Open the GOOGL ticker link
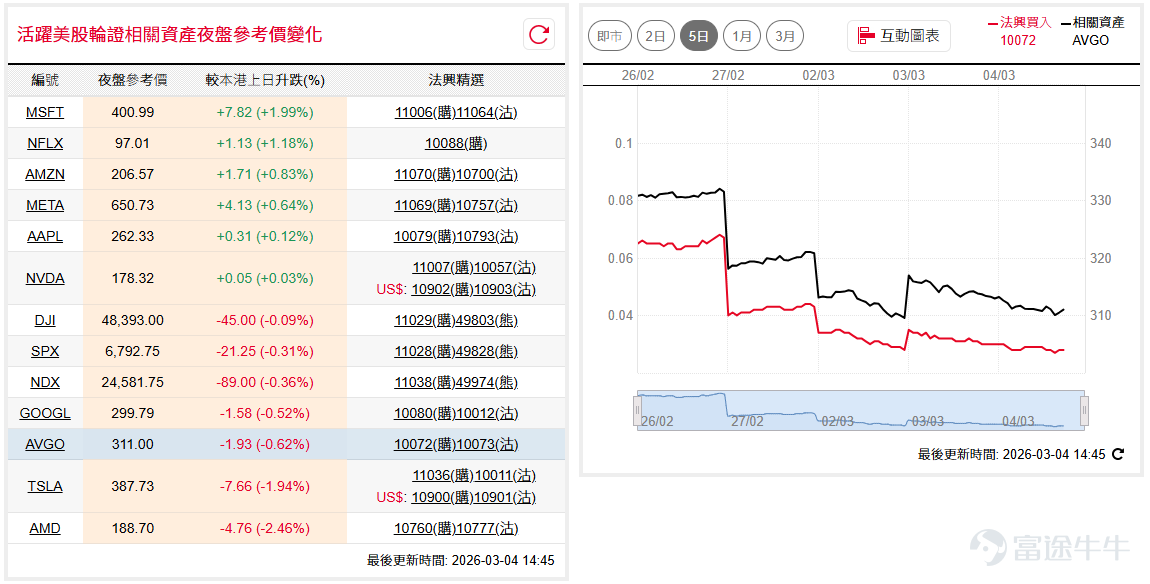Image resolution: width=1150 pixels, height=584 pixels. (45, 413)
